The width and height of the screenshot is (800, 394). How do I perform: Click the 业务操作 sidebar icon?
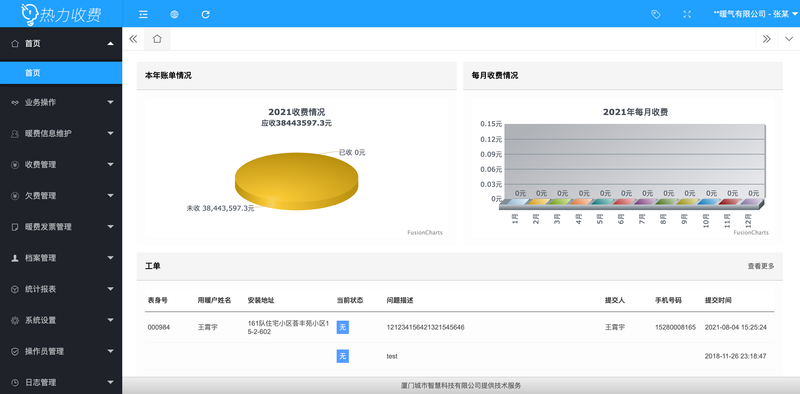tap(15, 103)
